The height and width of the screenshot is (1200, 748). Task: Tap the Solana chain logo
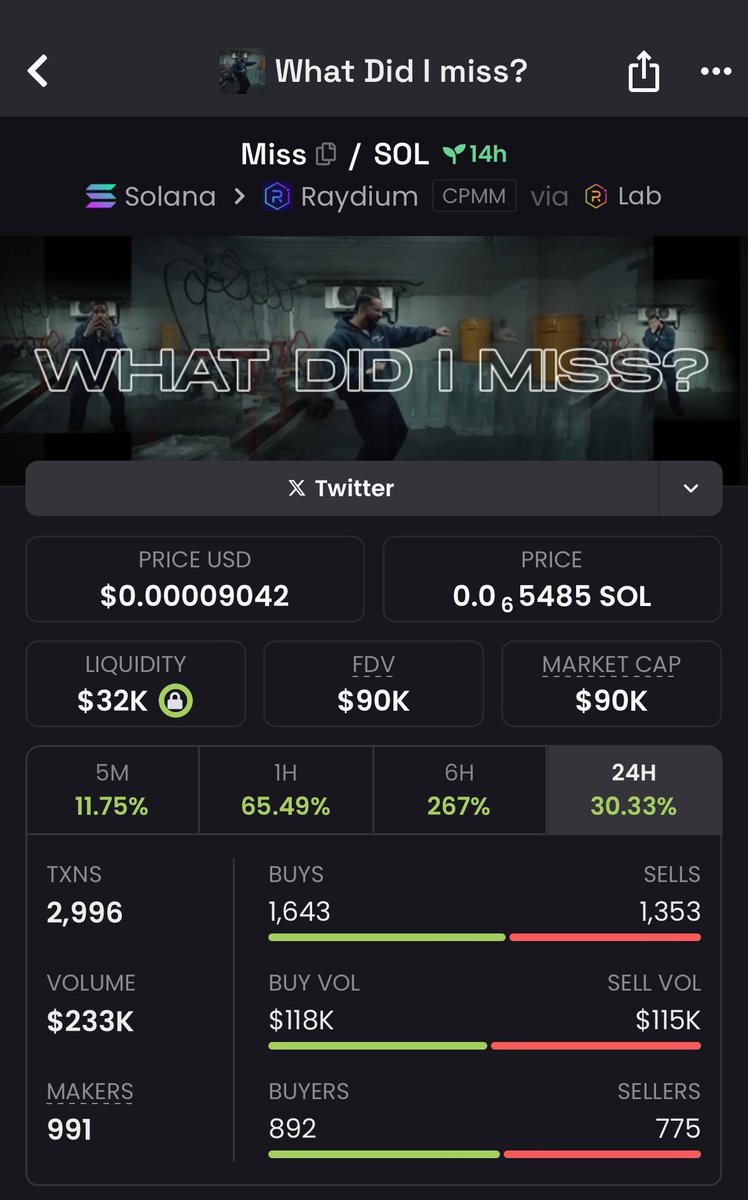point(100,196)
